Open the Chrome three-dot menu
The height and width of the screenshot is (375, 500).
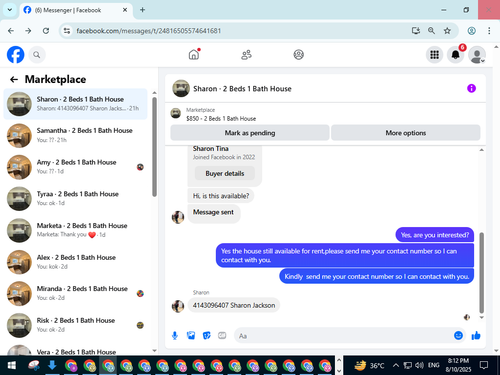489,31
